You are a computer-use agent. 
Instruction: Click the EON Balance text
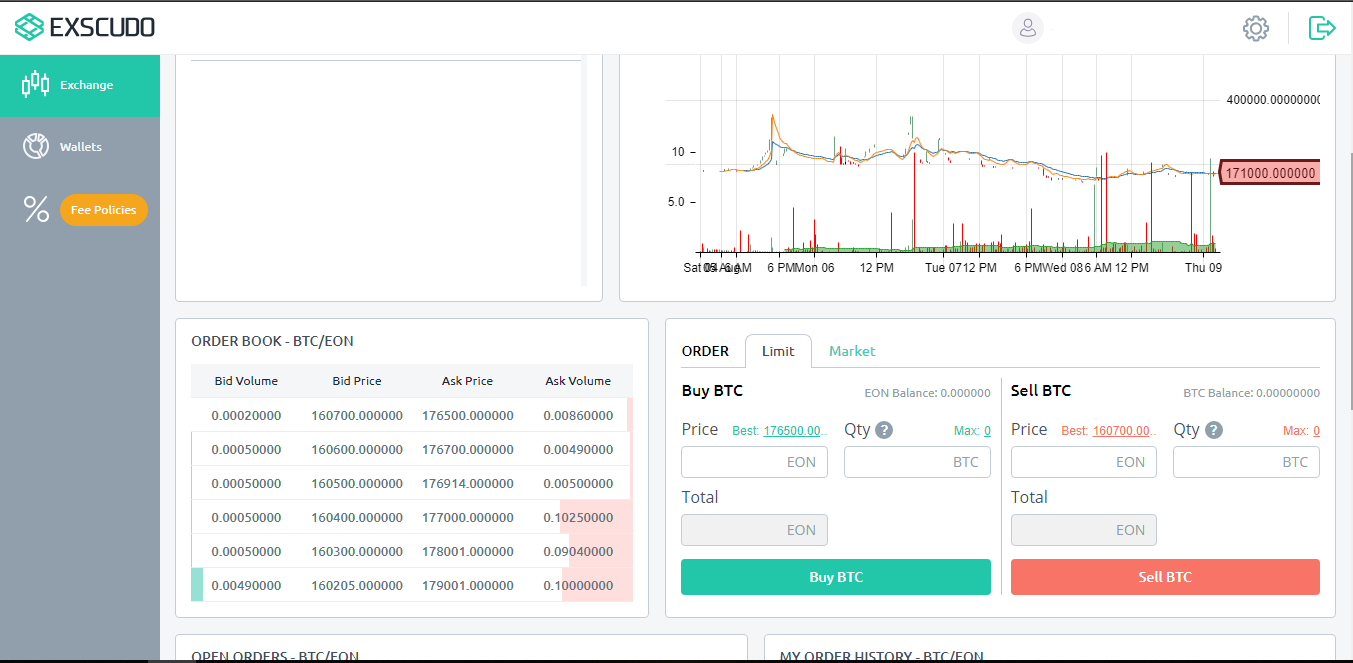pyautogui.click(x=927, y=393)
